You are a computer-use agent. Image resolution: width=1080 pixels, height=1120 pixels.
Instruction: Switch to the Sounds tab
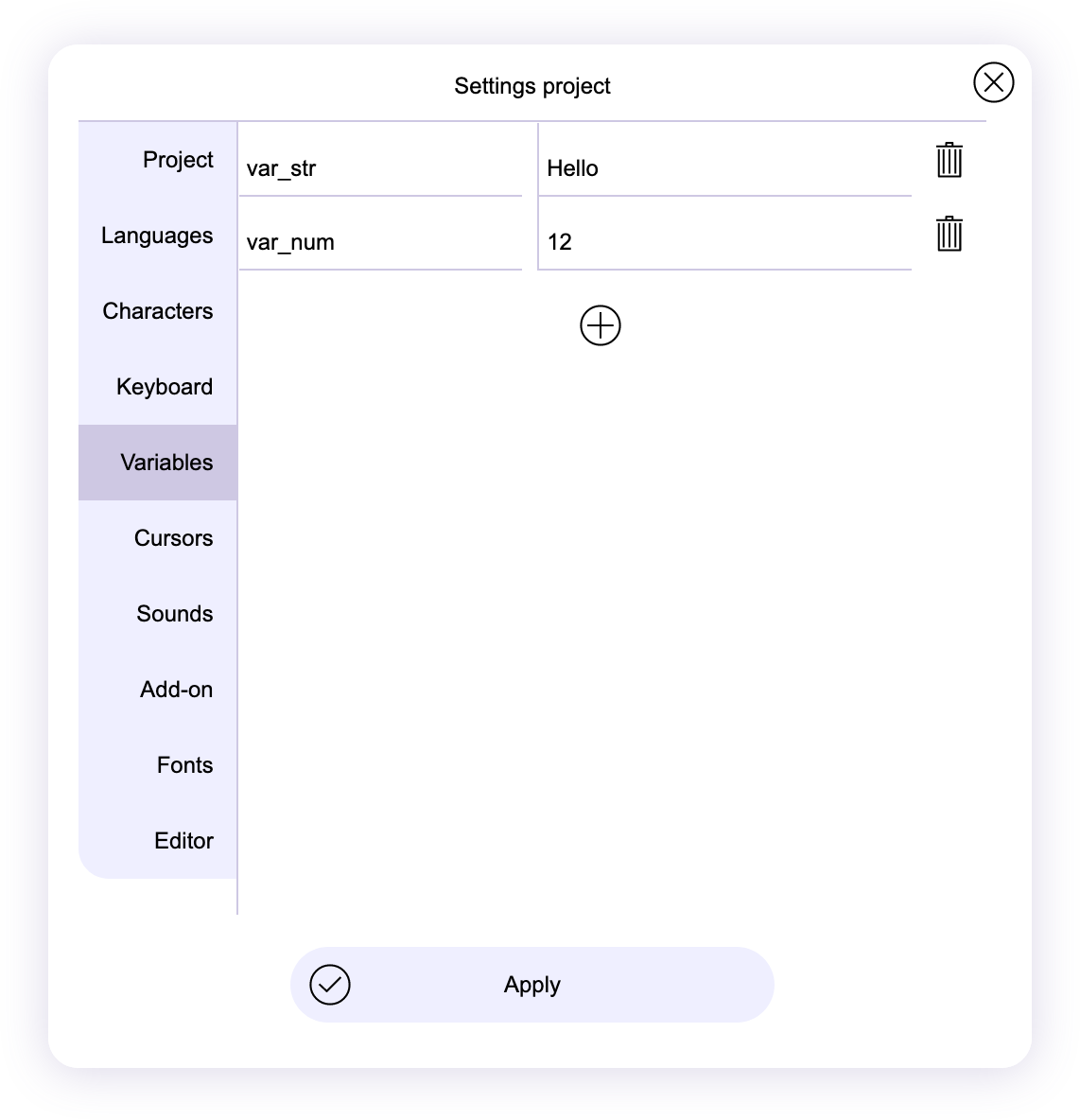(158, 614)
